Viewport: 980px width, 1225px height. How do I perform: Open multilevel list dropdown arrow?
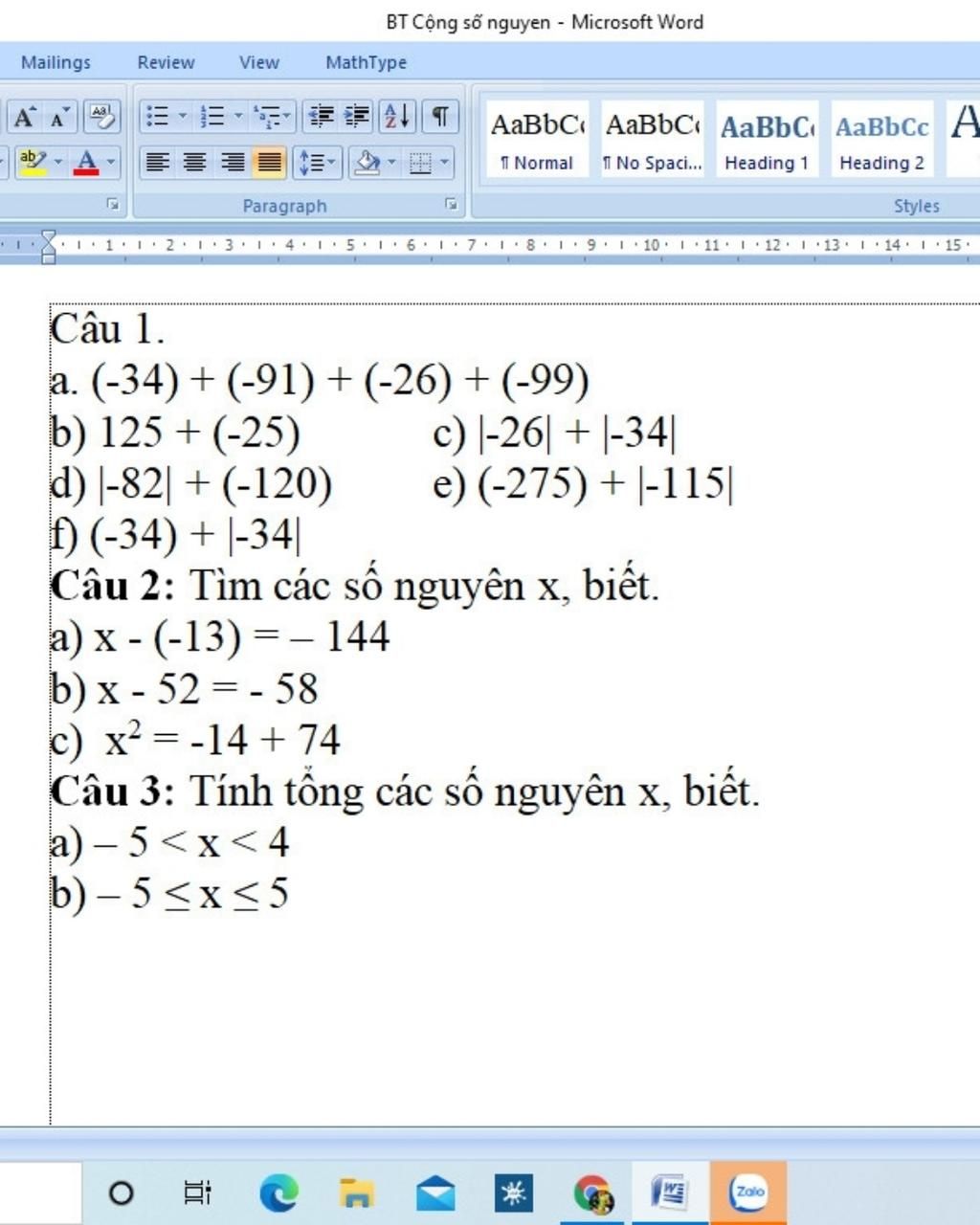pyautogui.click(x=288, y=117)
